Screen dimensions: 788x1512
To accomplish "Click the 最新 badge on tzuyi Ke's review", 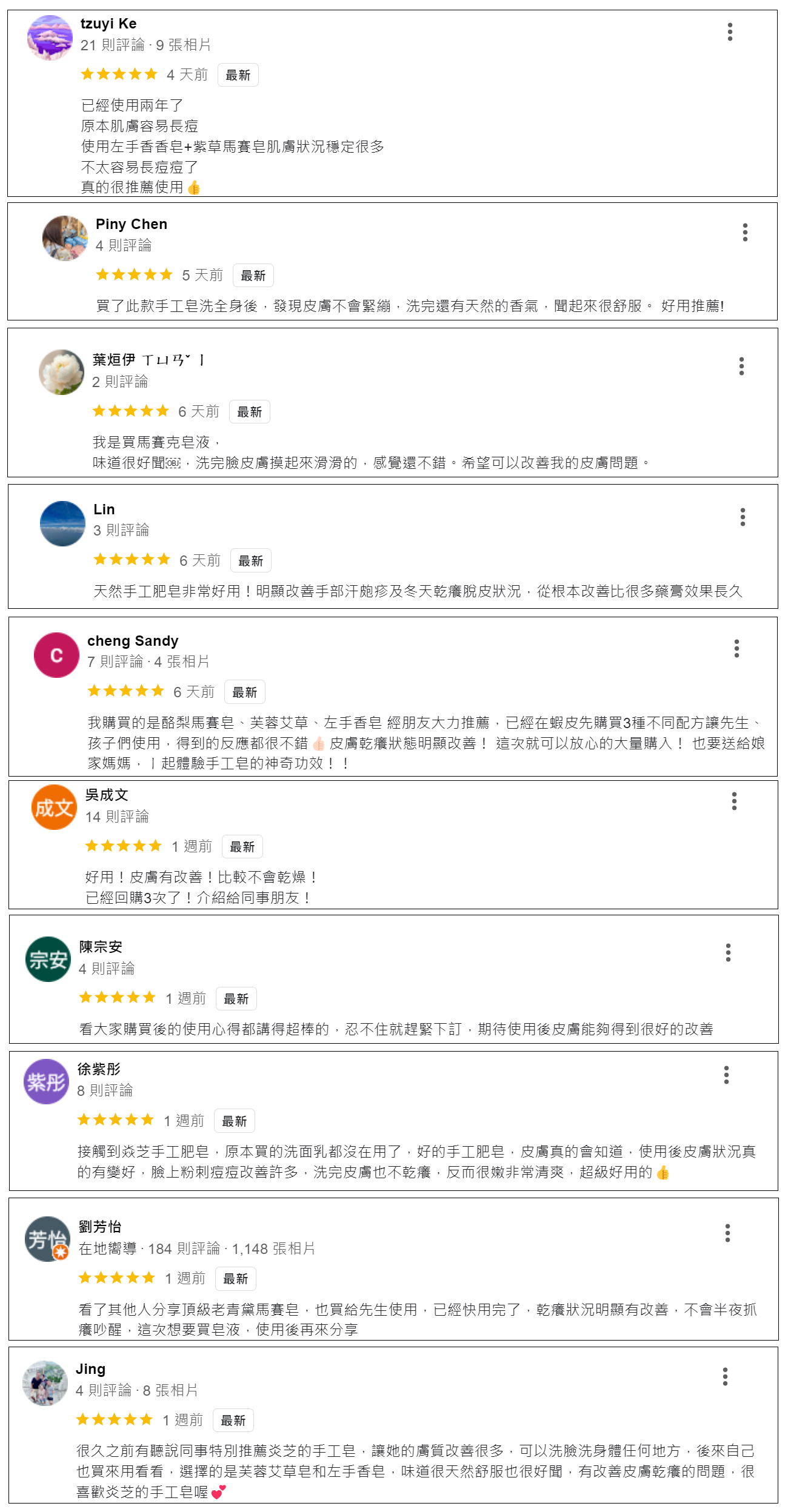I will pos(238,75).
